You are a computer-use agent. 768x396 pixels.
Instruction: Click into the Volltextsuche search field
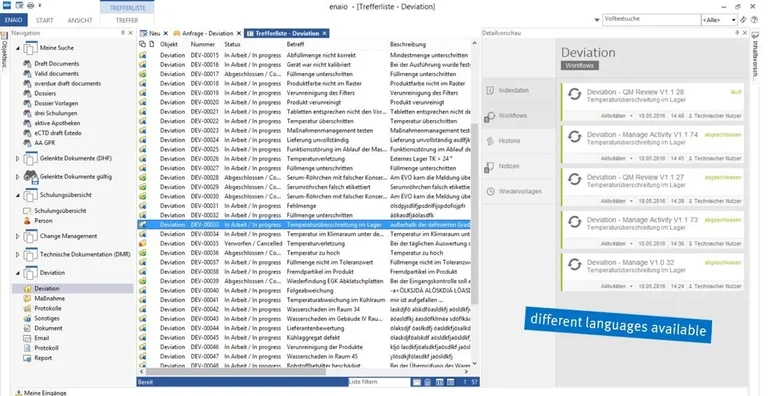pyautogui.click(x=651, y=20)
